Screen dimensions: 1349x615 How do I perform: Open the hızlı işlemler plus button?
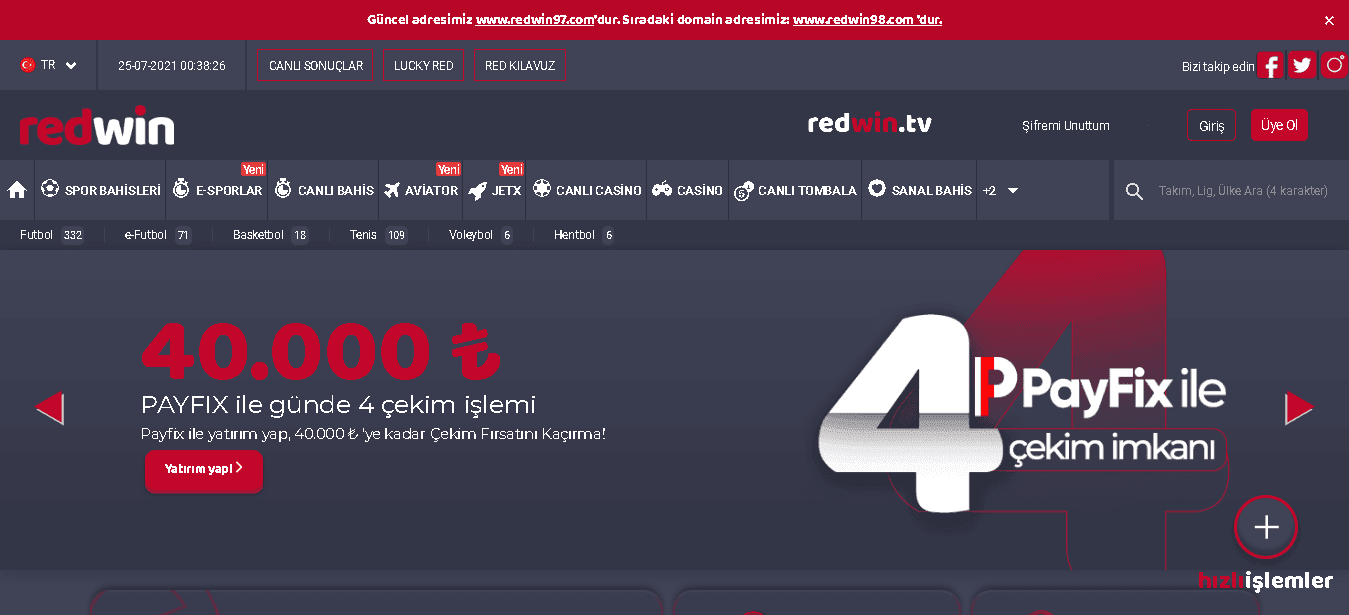1266,526
